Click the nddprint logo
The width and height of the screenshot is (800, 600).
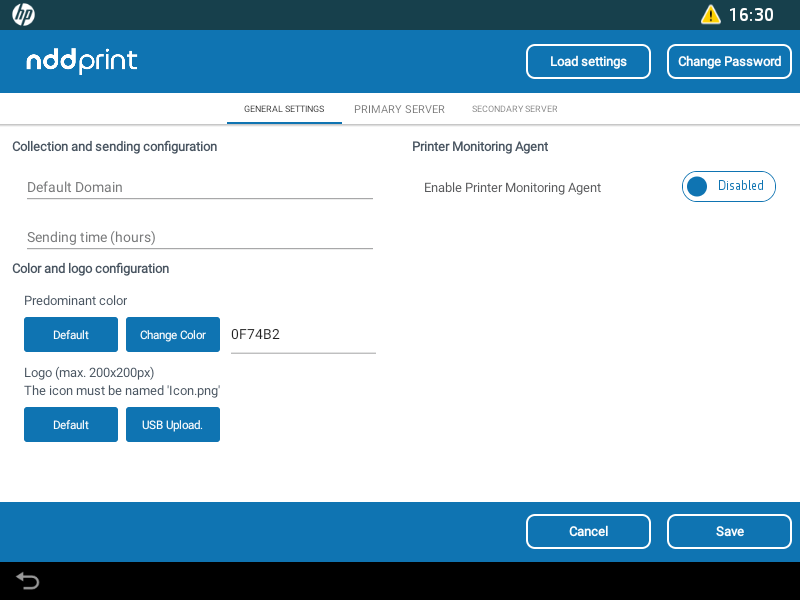tap(81, 61)
